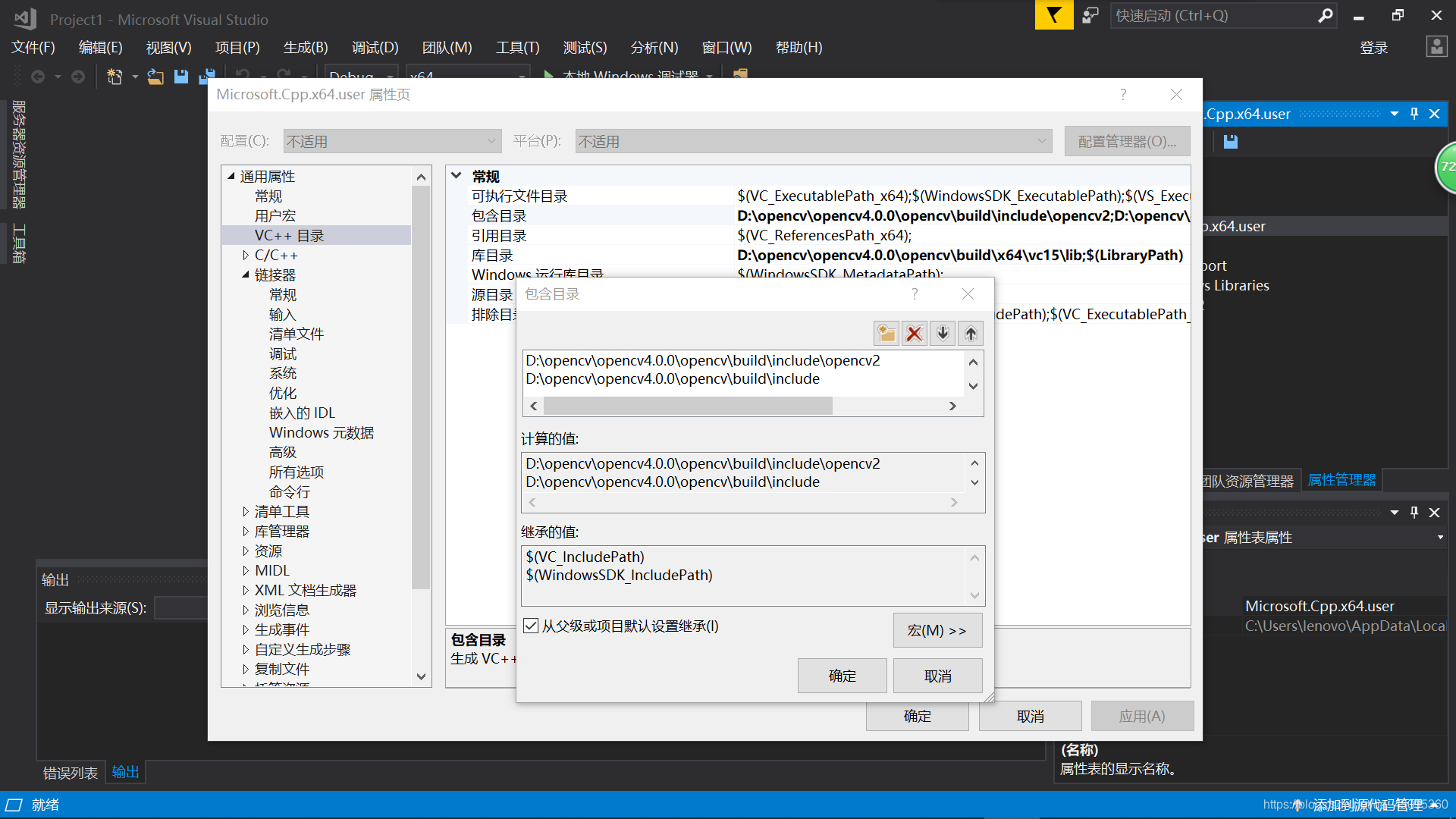
Task: Click the status bar ready state icon
Action: pos(14,805)
